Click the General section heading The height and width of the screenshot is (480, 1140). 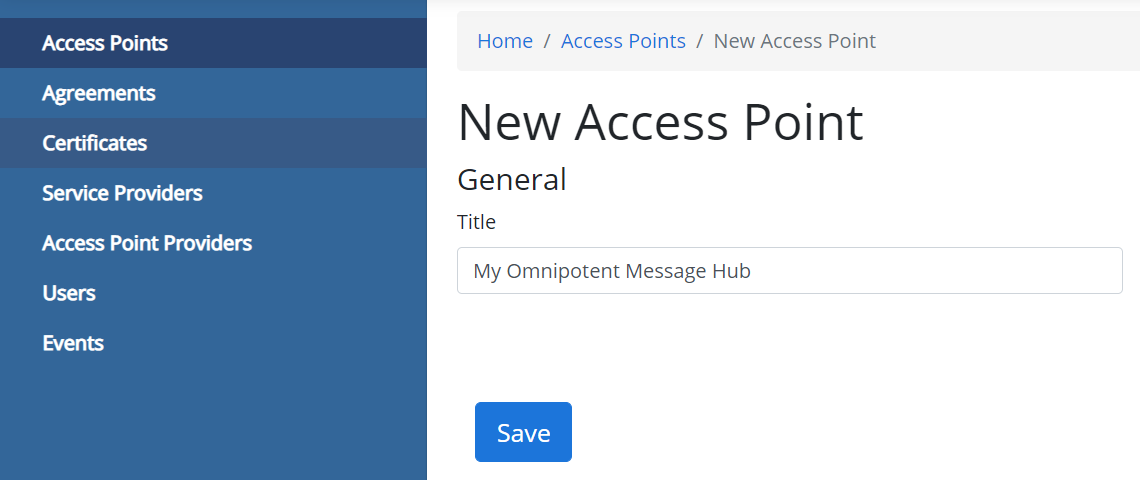512,180
